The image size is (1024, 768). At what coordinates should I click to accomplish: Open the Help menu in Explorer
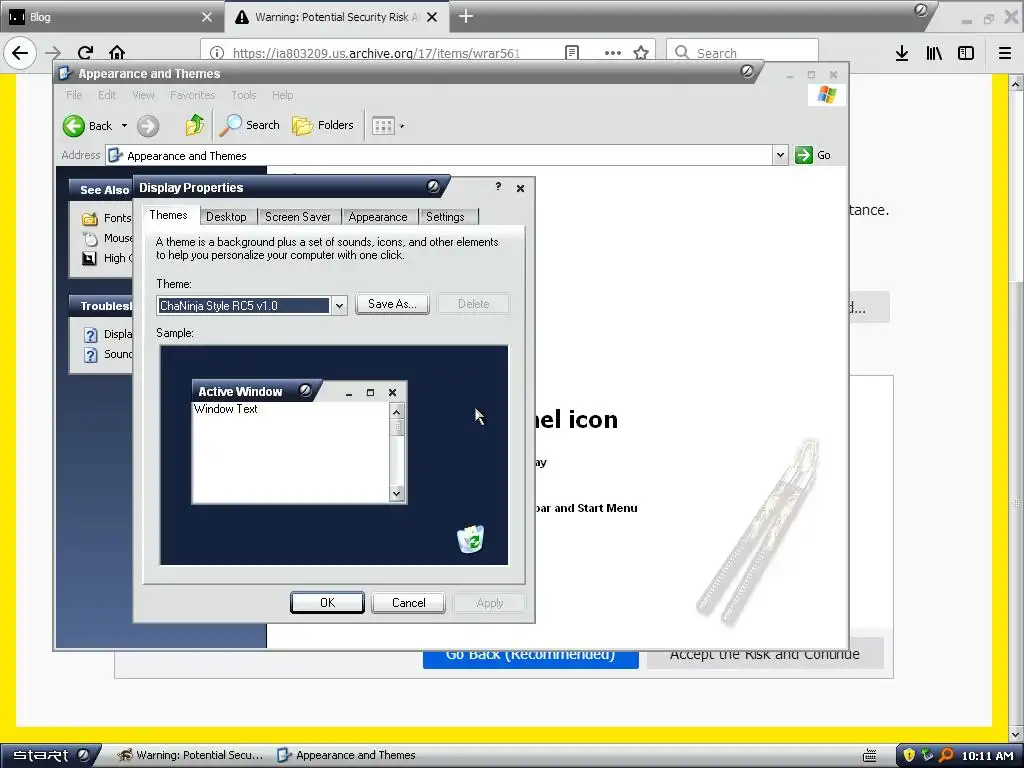[x=282, y=95]
